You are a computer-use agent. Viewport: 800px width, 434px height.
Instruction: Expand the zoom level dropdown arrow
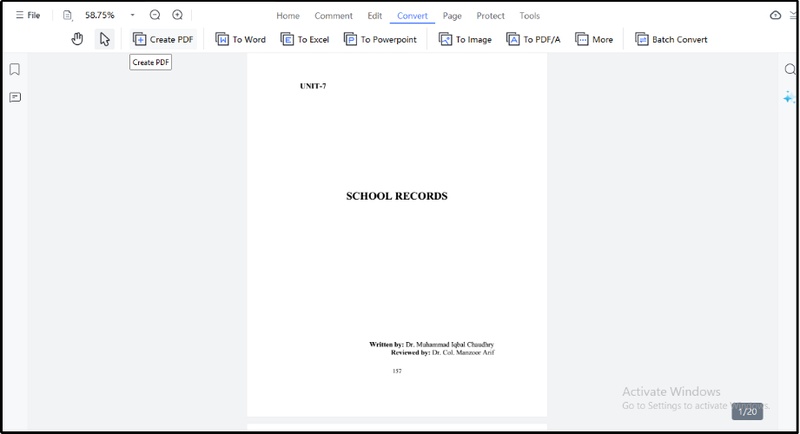[x=133, y=15]
